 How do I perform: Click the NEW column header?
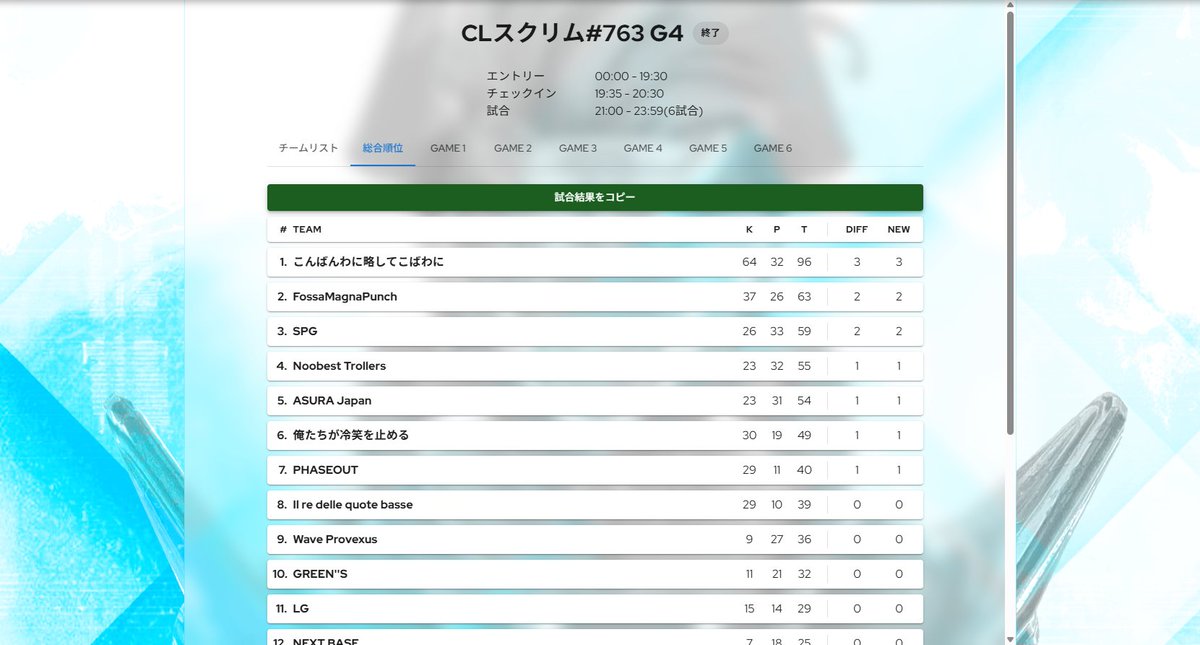(x=899, y=230)
